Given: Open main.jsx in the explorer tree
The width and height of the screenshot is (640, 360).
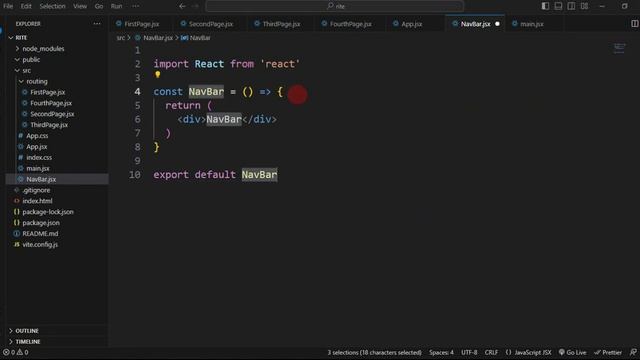Looking at the screenshot, I should click(57, 168).
